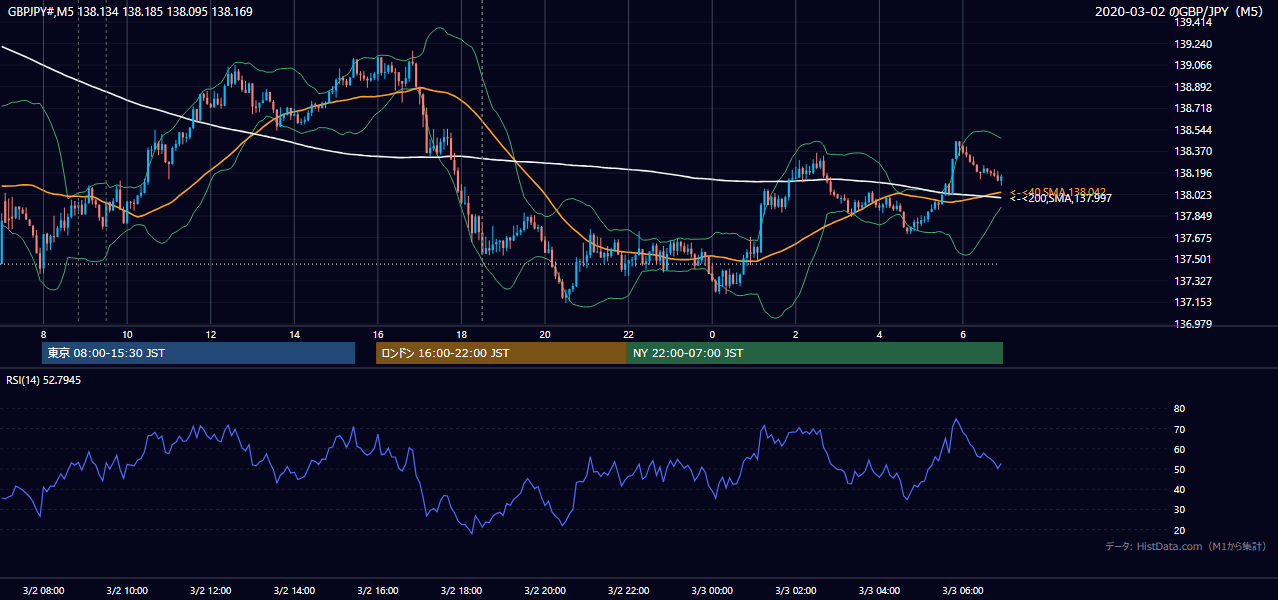Click price axis value 137.327
The height and width of the screenshot is (600, 1278).
[x=1194, y=282]
